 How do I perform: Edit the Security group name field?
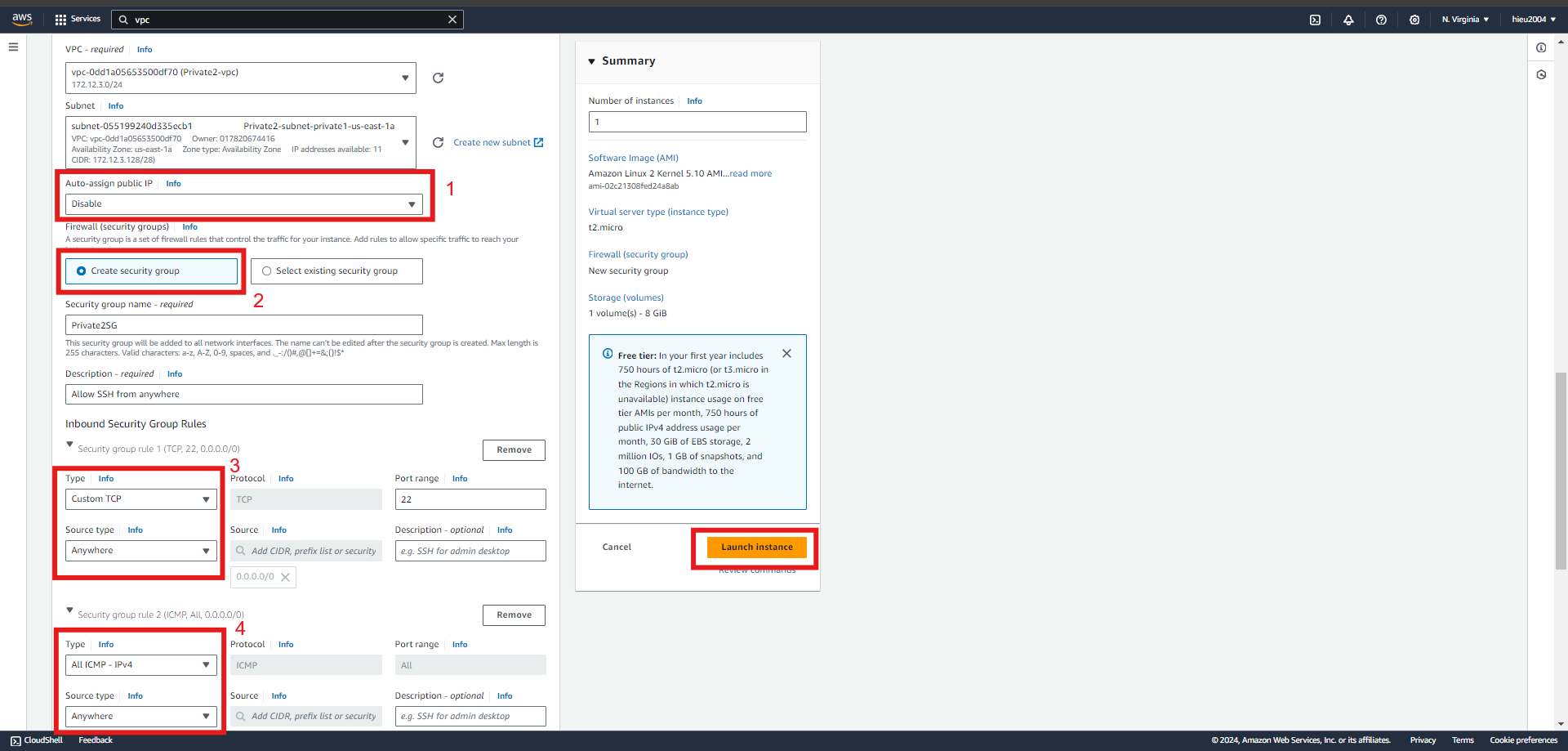[244, 325]
